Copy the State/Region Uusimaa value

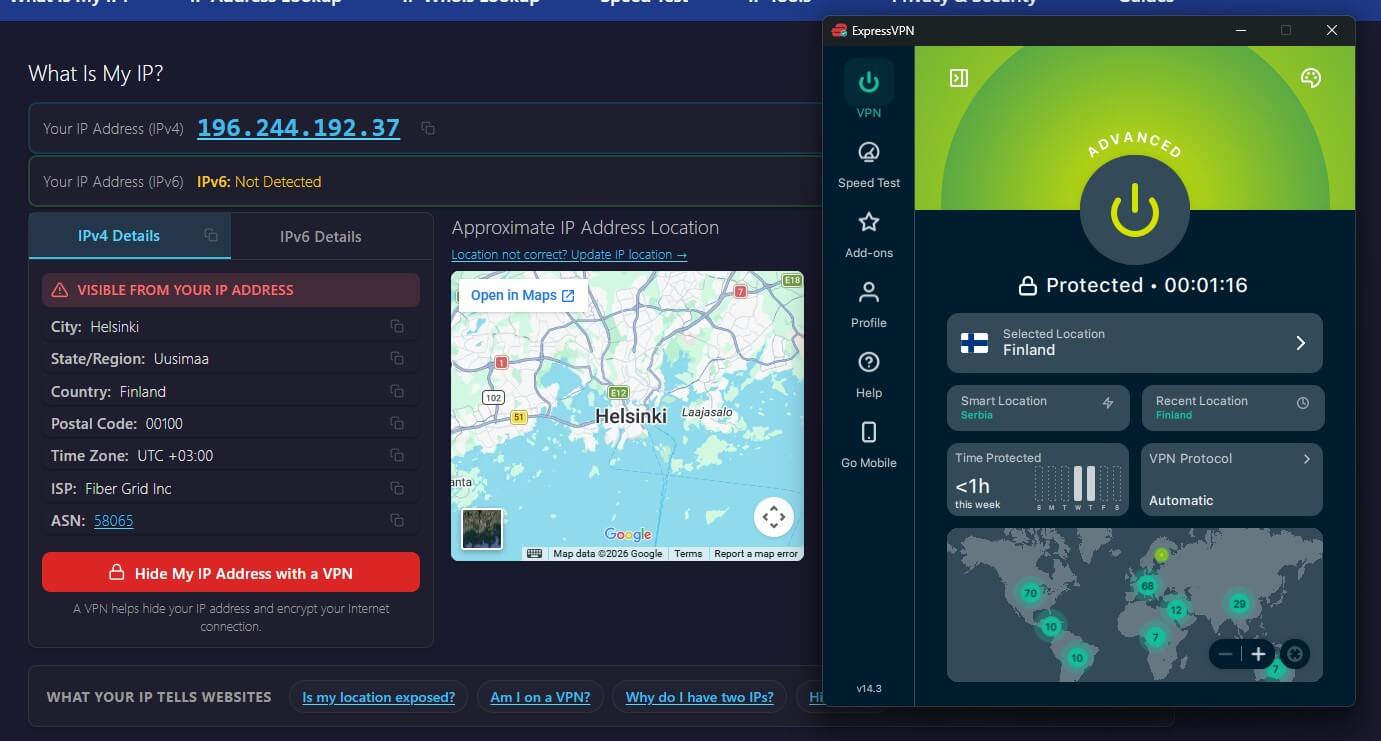397,359
